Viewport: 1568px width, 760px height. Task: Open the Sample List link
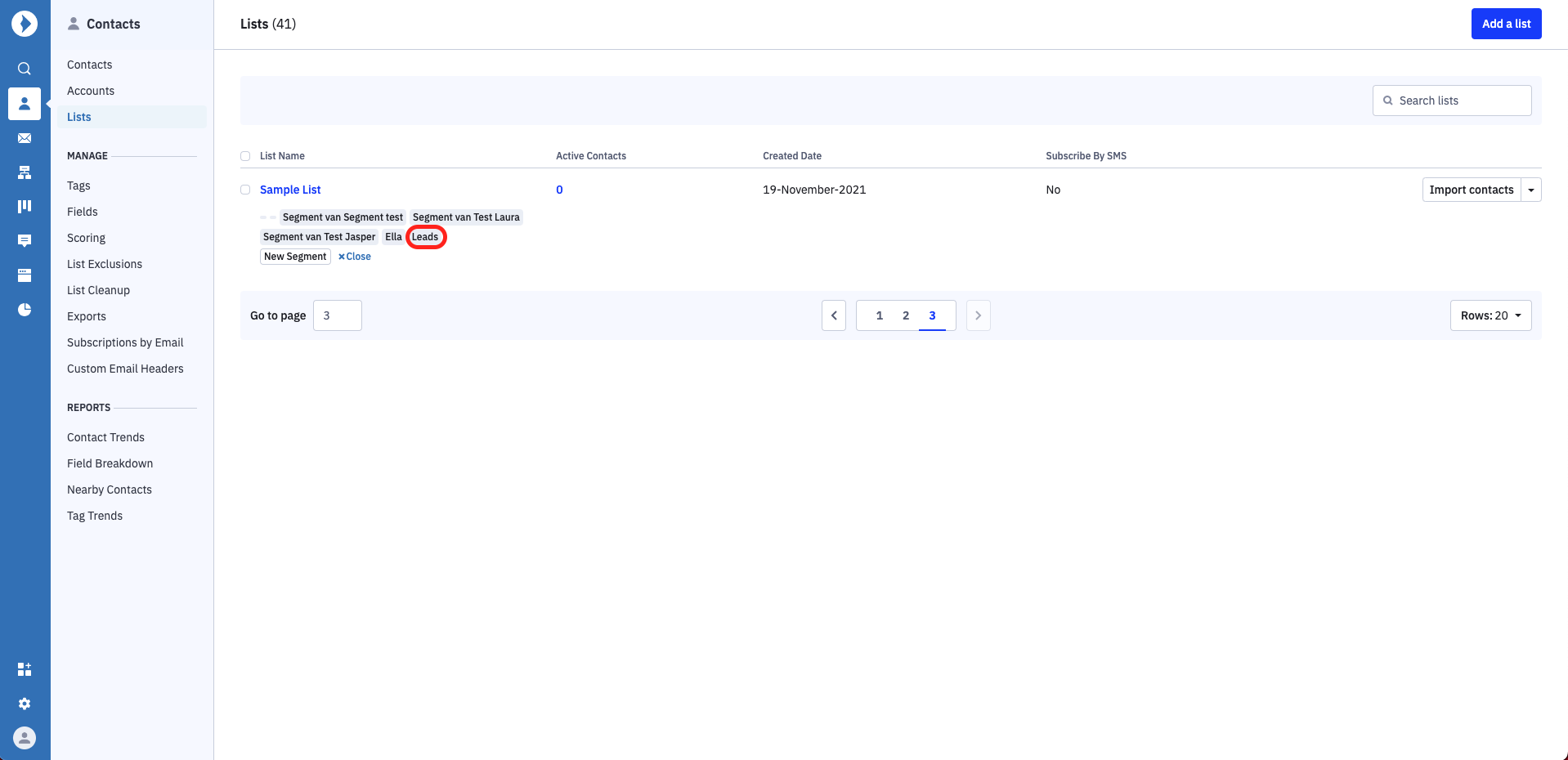[290, 190]
